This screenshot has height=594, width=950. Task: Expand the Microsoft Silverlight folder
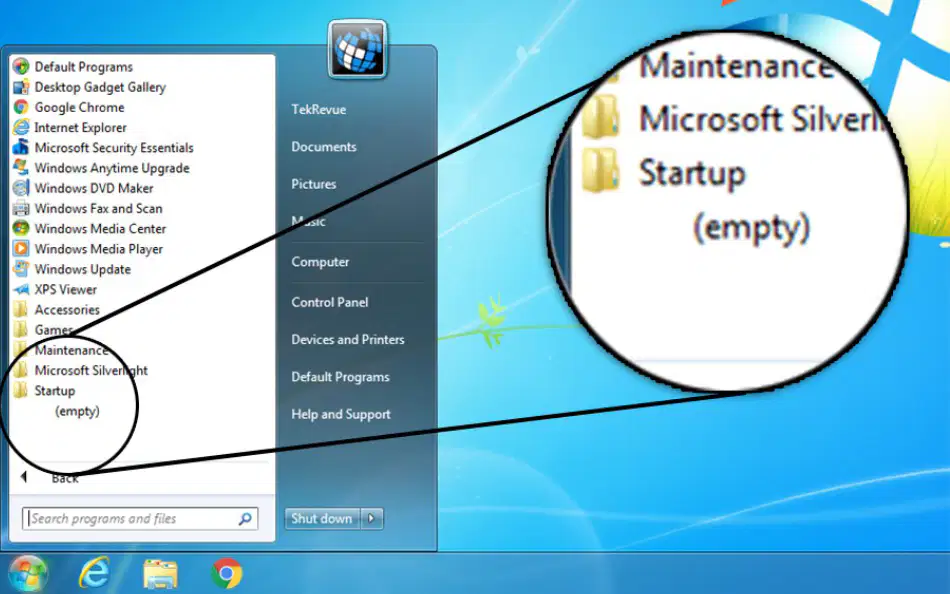[80, 370]
